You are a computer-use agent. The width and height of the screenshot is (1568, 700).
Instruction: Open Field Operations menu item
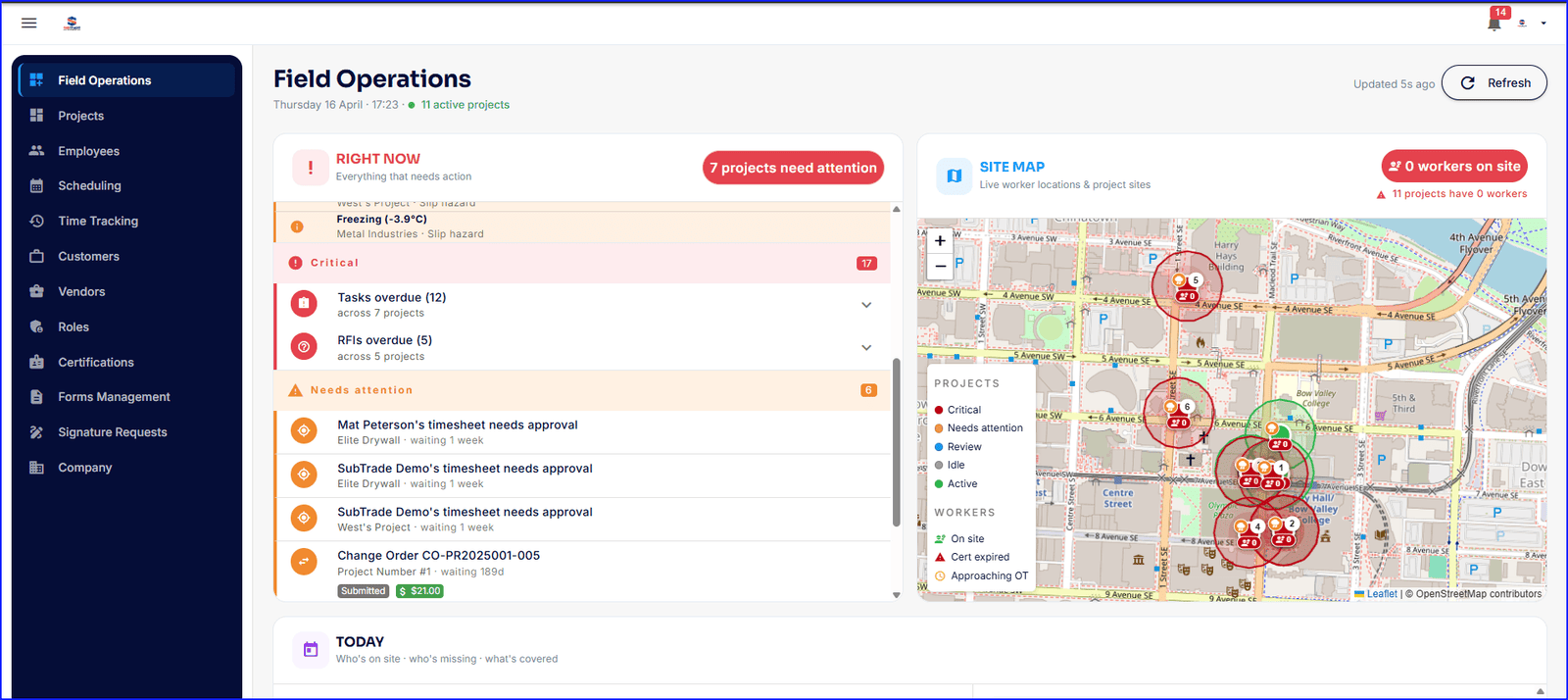[126, 80]
